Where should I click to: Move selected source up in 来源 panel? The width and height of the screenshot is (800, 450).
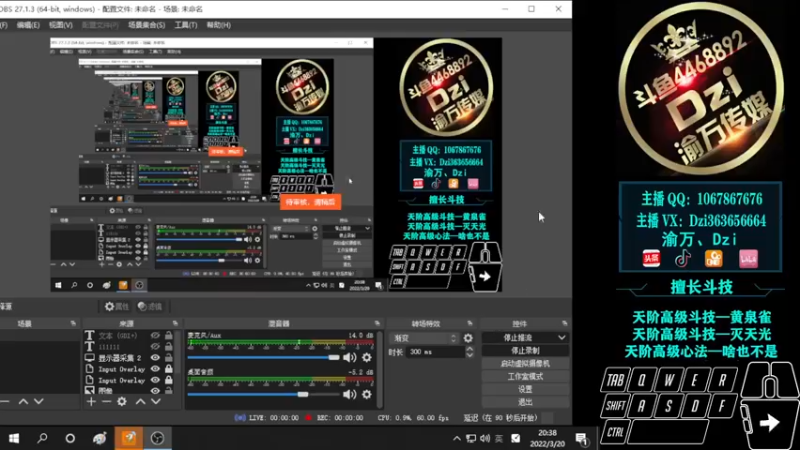coord(140,402)
